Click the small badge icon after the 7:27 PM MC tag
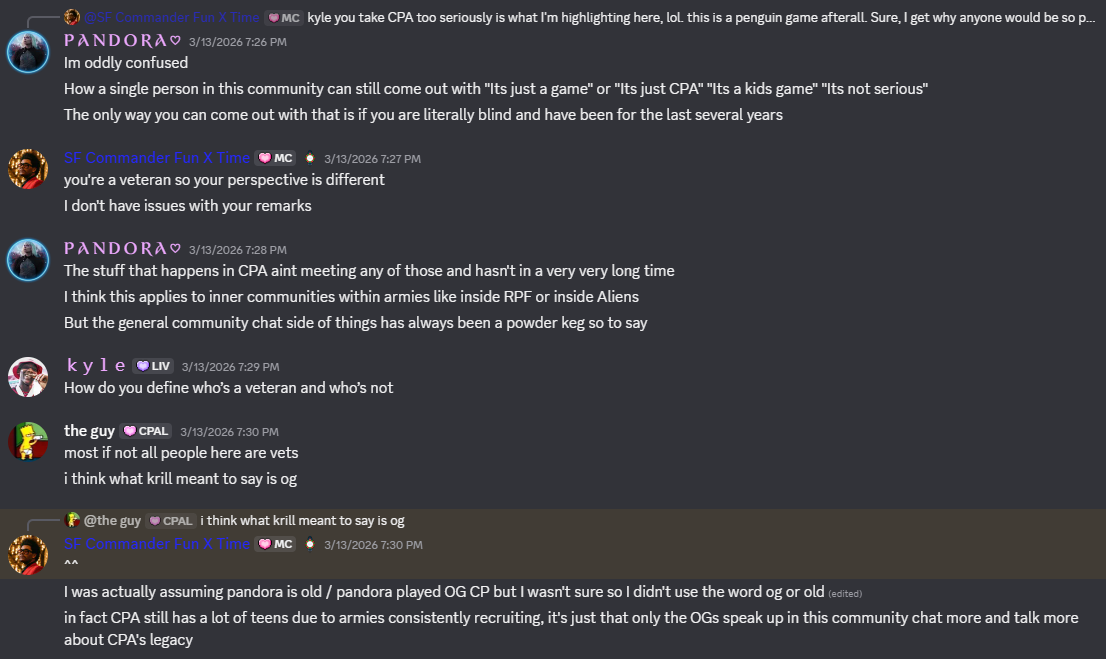 tap(310, 158)
